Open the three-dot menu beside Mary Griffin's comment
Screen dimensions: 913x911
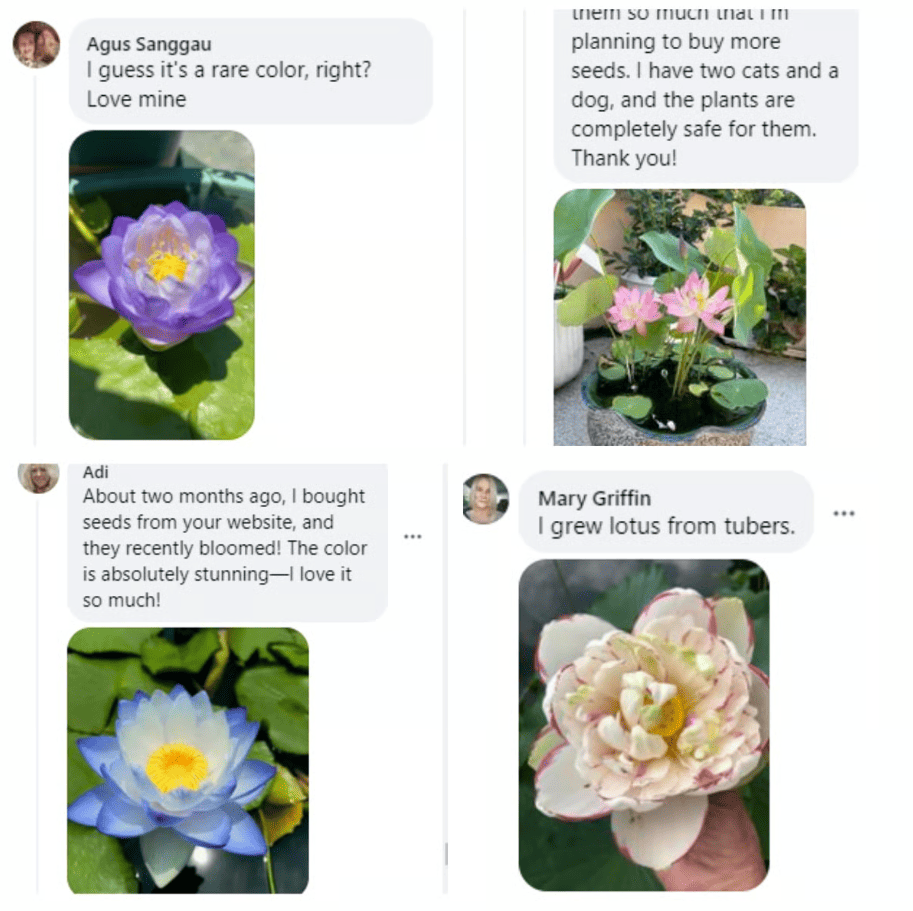coord(844,513)
